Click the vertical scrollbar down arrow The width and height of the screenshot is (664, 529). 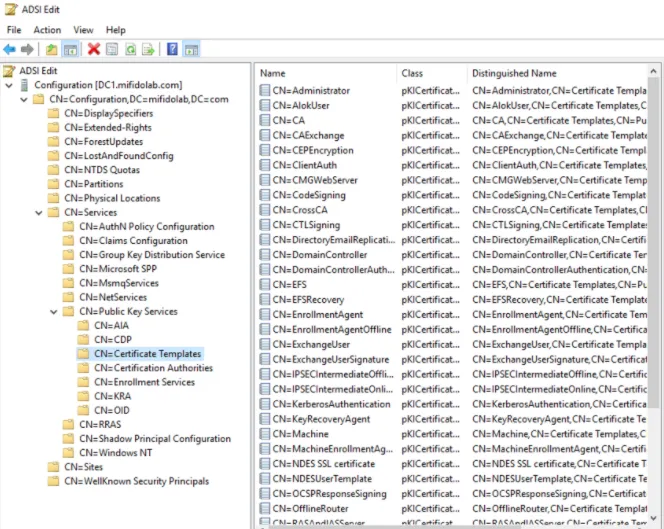[x=653, y=518]
